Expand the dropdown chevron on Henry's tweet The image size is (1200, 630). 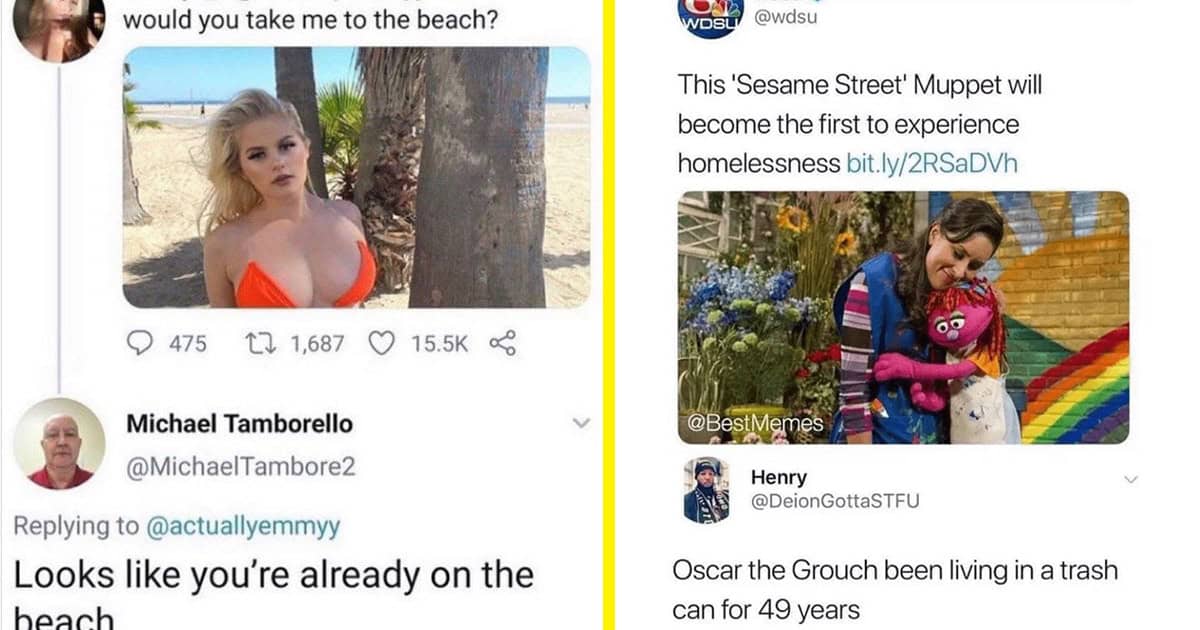[x=1131, y=480]
